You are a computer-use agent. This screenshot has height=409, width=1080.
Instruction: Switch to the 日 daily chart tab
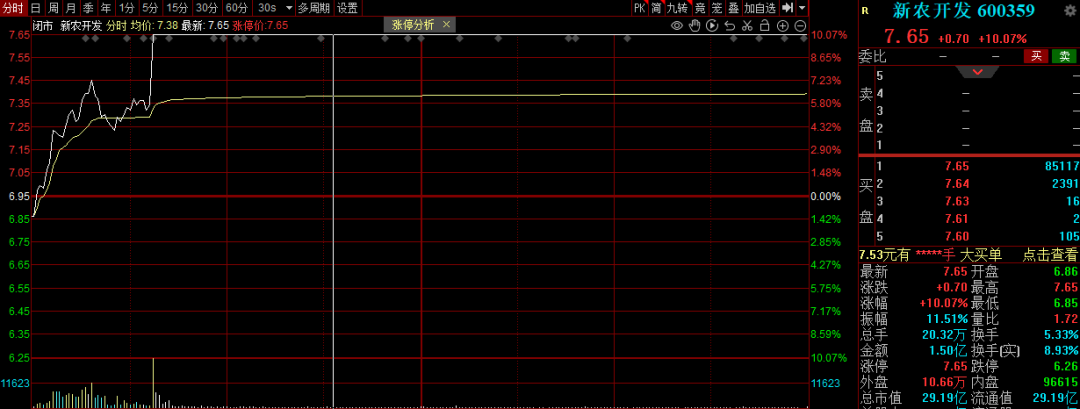pyautogui.click(x=35, y=8)
